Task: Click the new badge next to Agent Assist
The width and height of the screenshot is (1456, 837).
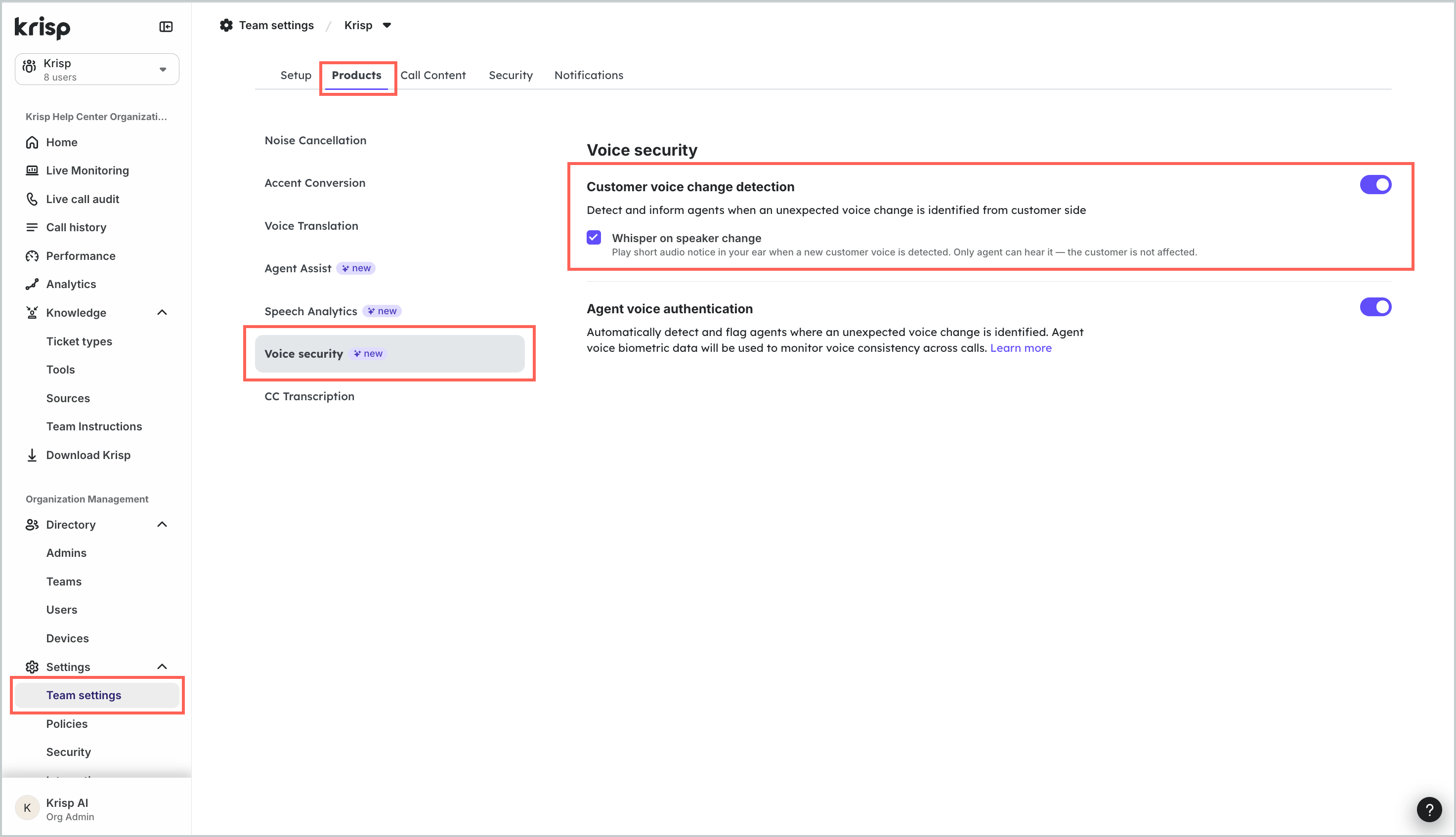Action: pos(356,268)
